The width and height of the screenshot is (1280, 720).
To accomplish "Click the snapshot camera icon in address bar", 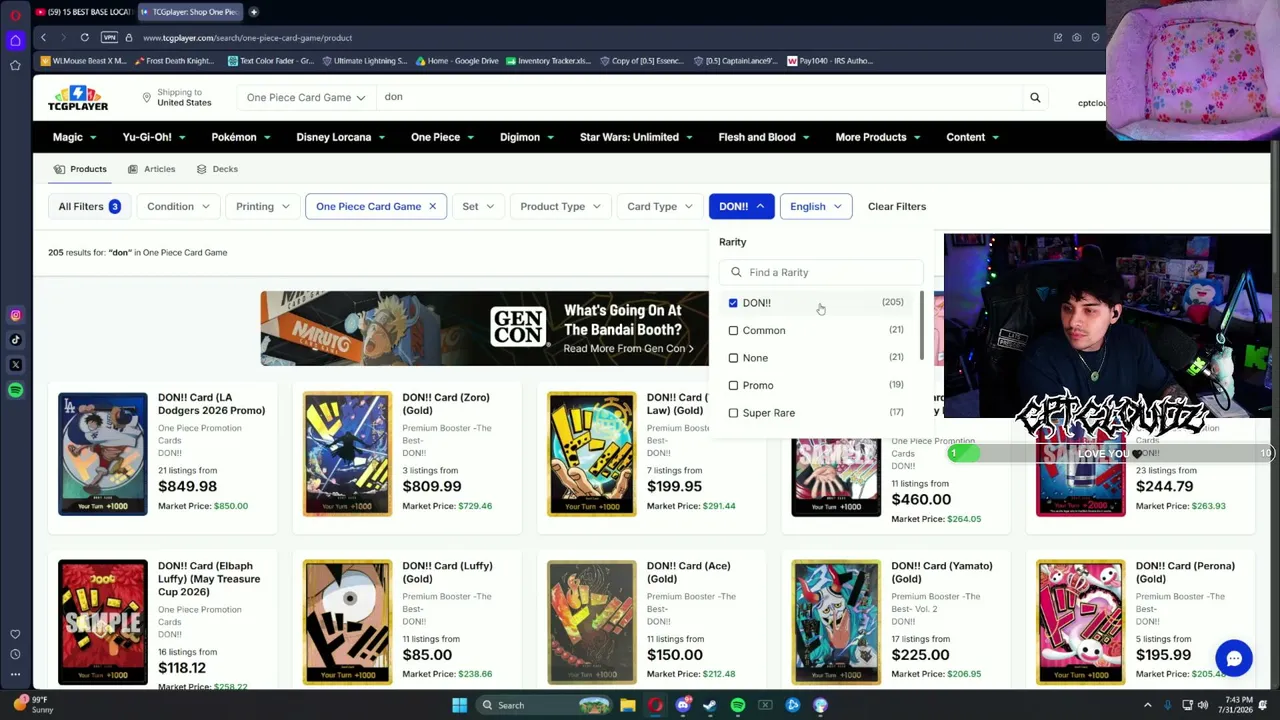I will 1077,38.
